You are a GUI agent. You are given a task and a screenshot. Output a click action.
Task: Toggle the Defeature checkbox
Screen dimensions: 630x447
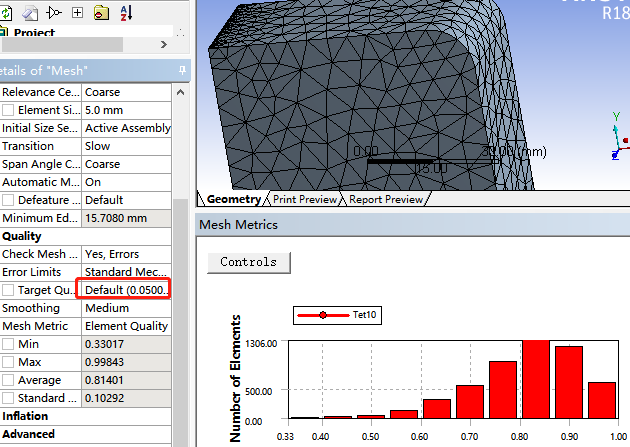point(8,200)
